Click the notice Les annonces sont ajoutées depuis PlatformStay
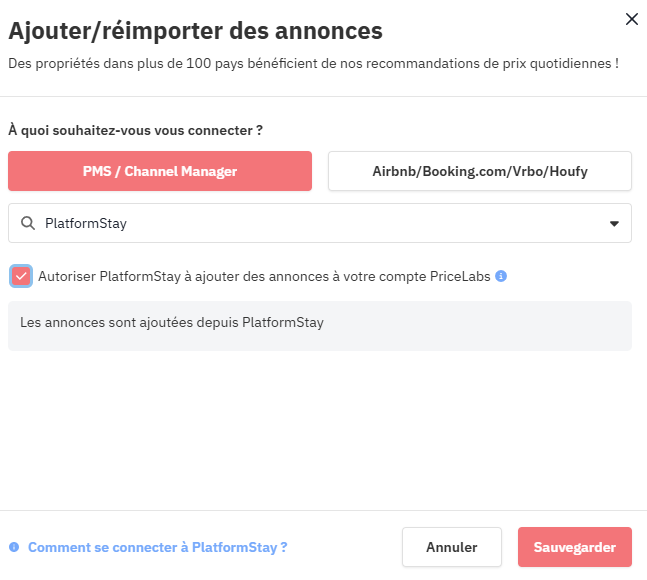The width and height of the screenshot is (647, 580). (172, 322)
